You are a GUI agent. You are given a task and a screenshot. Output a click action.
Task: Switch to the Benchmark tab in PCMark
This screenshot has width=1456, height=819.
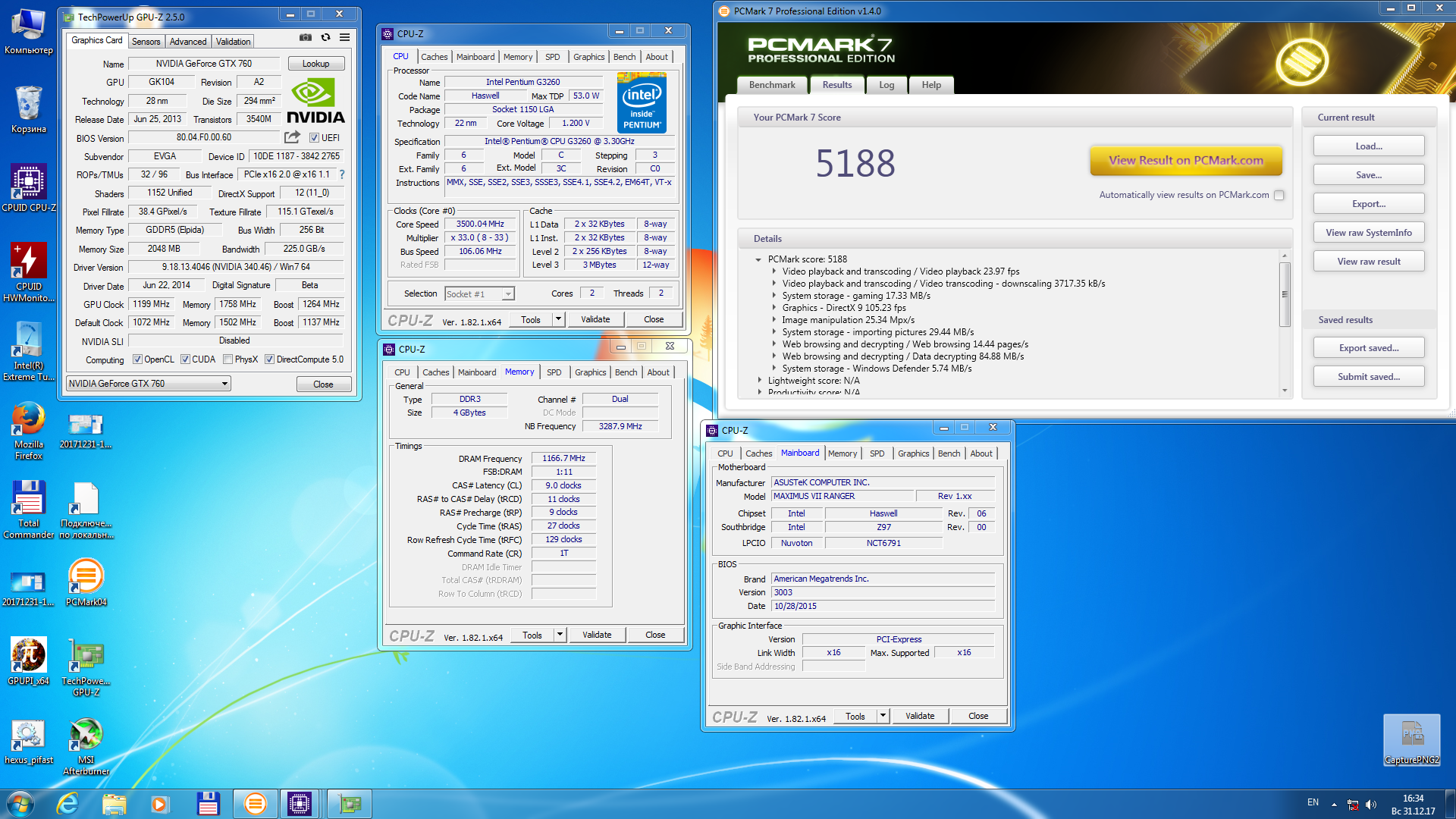pos(772,85)
